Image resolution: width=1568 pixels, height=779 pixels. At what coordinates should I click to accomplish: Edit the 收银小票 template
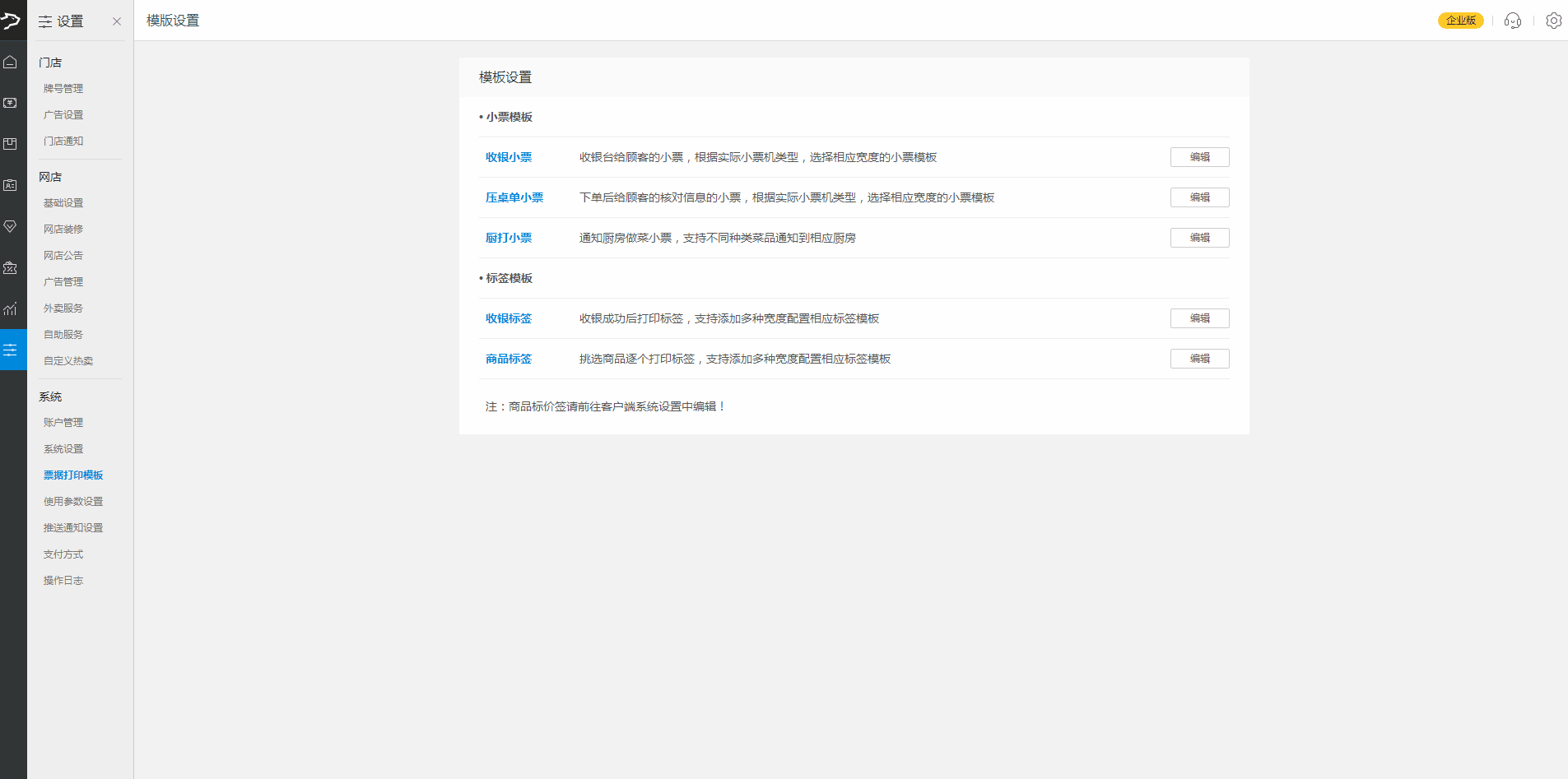coord(1199,157)
